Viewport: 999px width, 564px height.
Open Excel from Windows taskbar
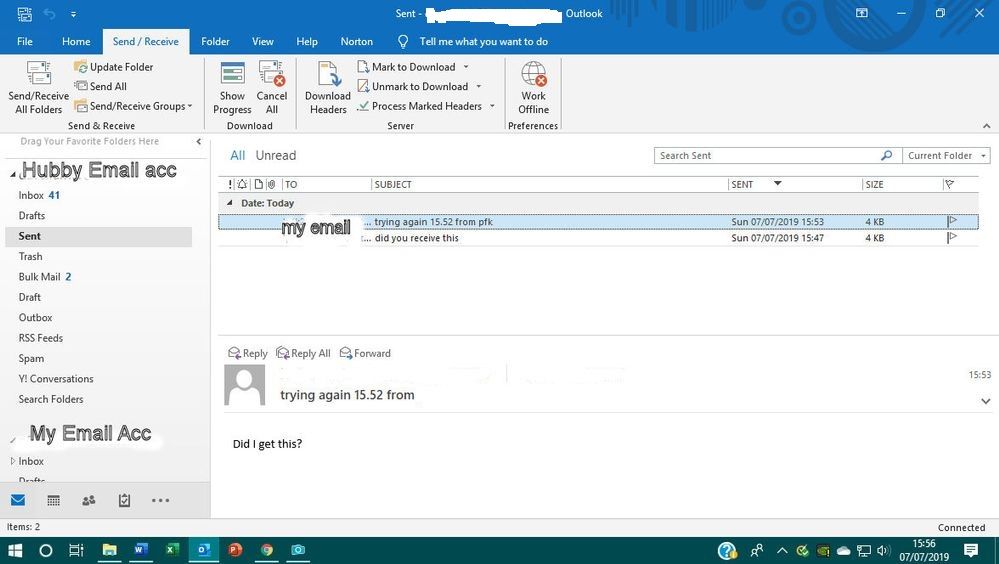[x=172, y=550]
